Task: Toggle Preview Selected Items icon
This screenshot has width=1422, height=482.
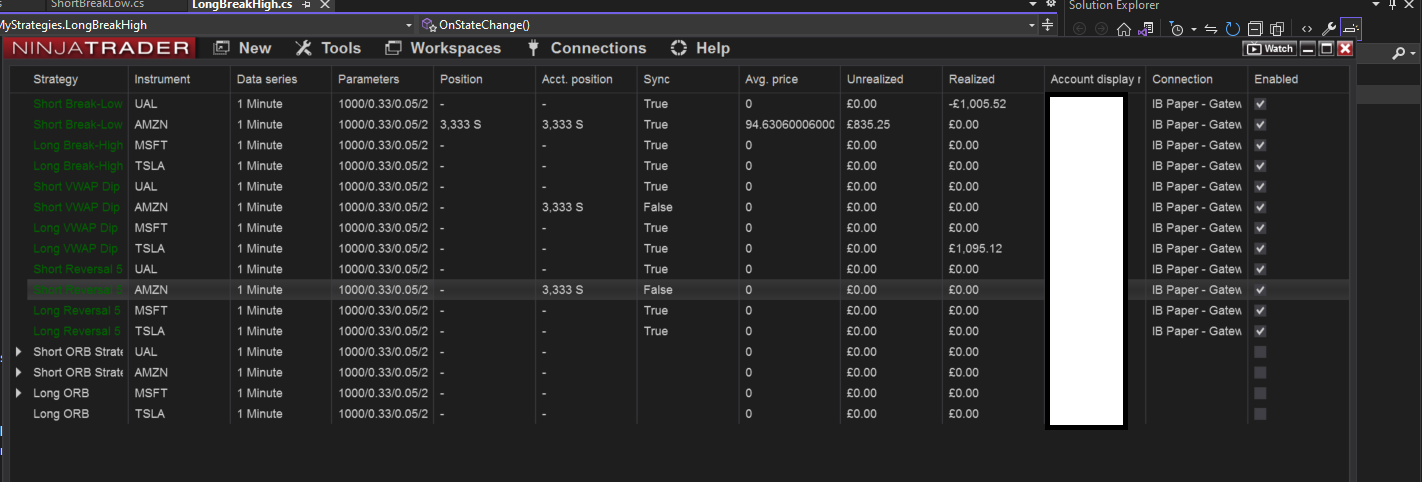Action: [x=1351, y=29]
